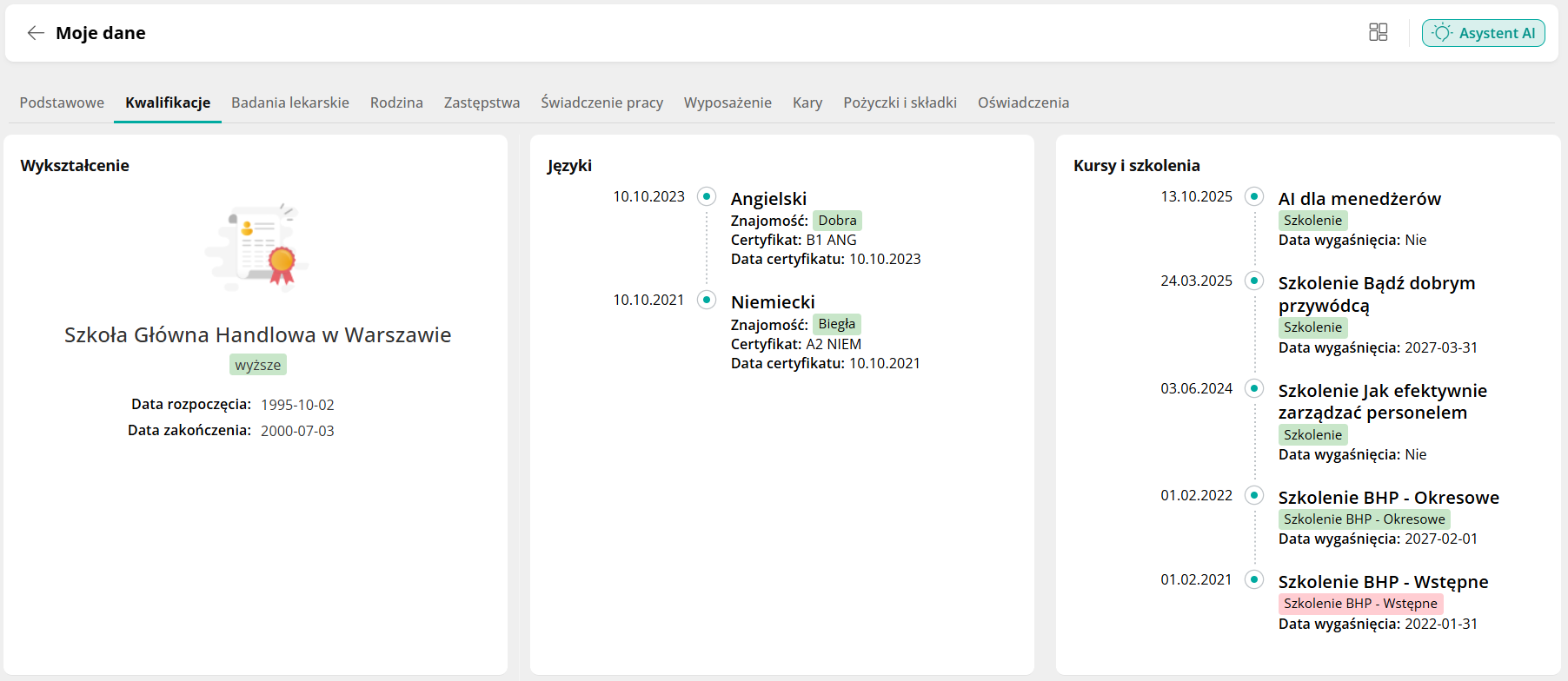Click the Certyfikat: B1 ANG line
The width and height of the screenshot is (1568, 681).
[x=794, y=240]
